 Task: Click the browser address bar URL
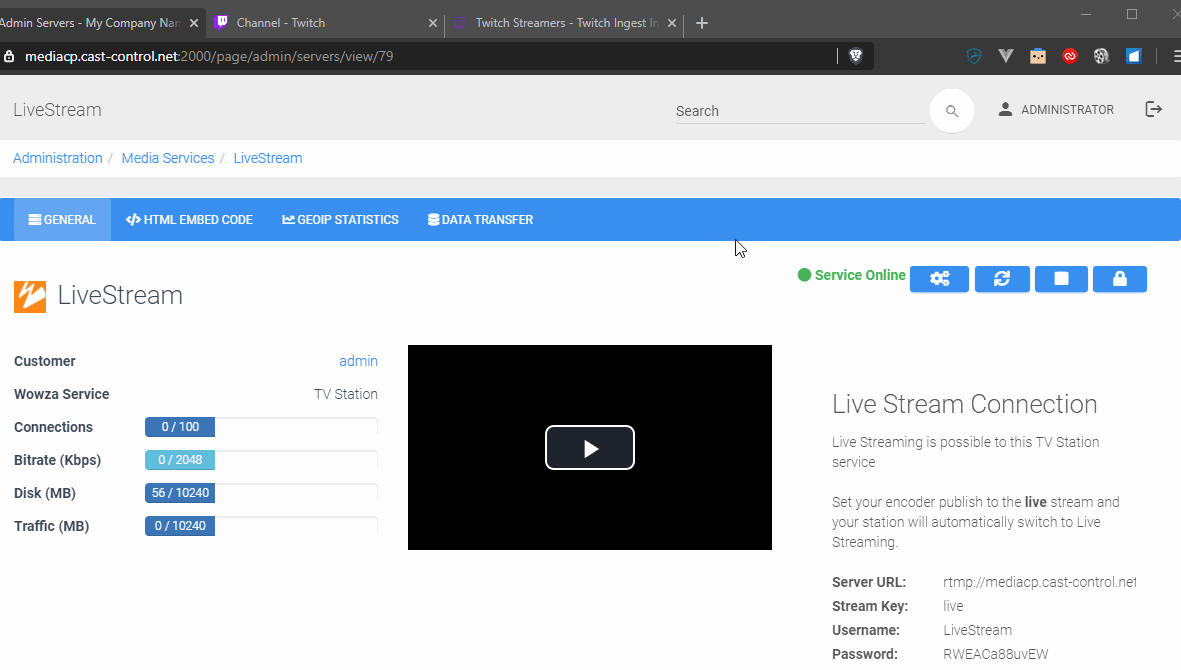point(209,56)
